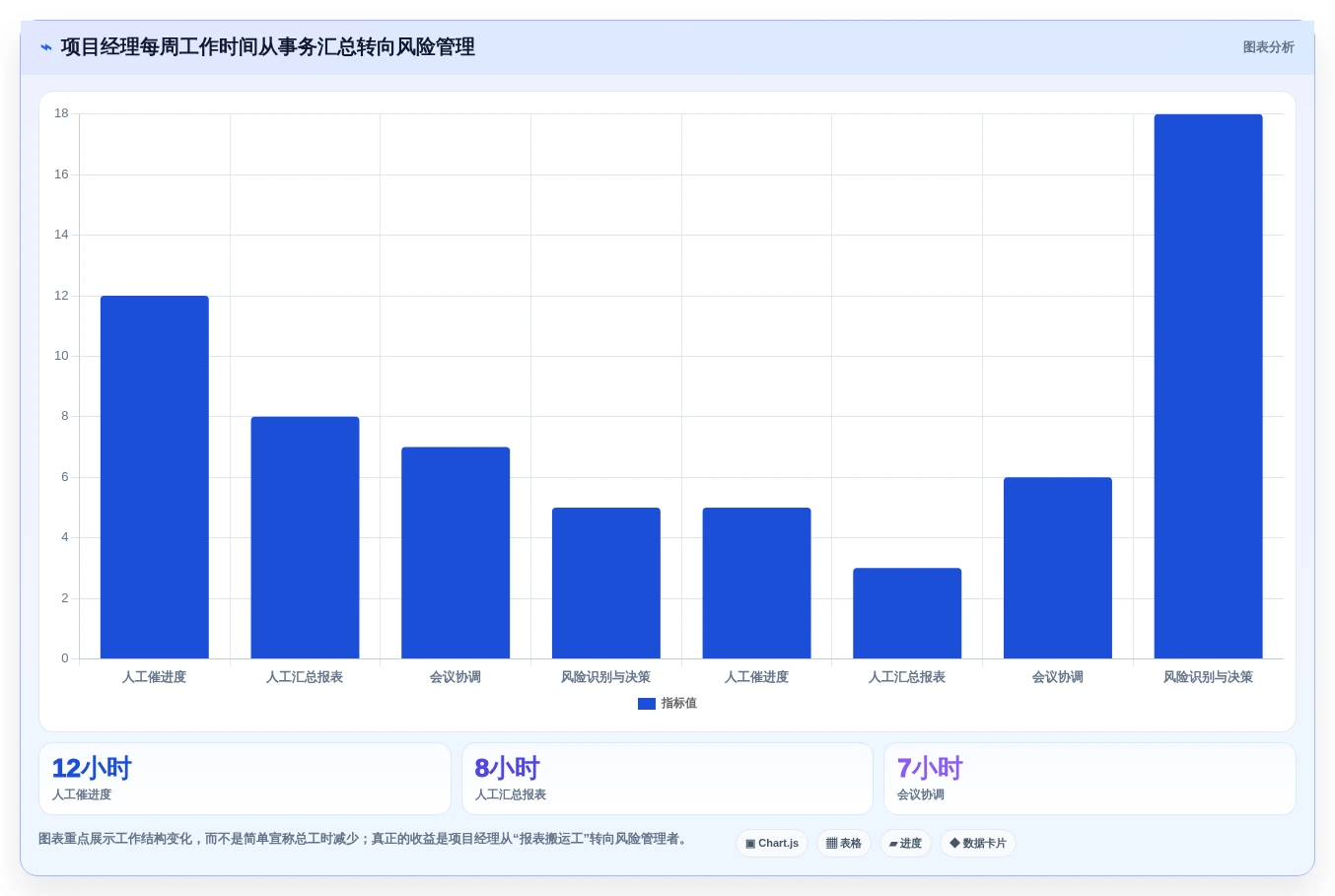Open the 7小时 会议协调 data card
1335x896 pixels.
coord(1089,779)
